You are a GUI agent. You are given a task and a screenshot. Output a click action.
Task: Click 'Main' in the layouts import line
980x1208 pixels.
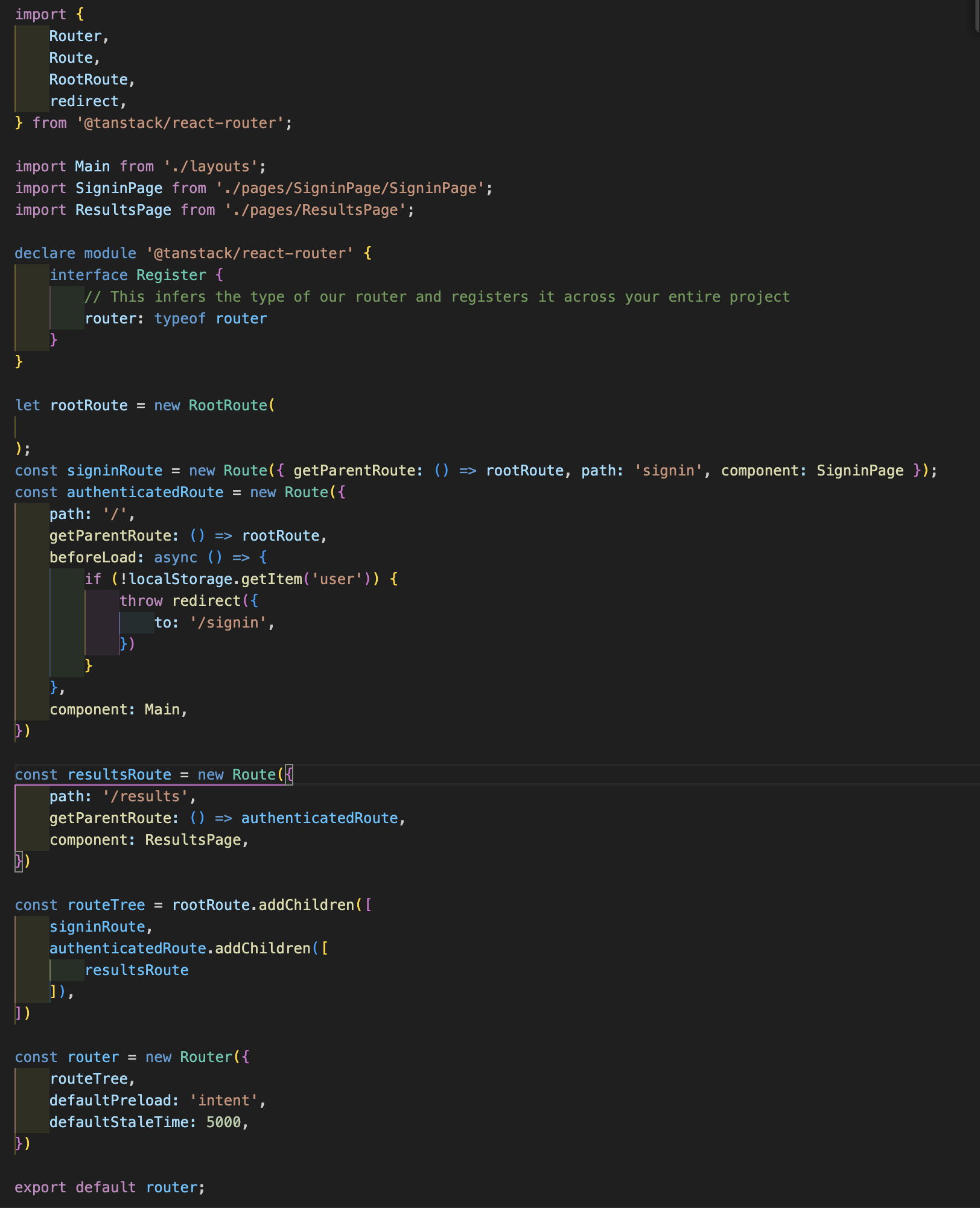(92, 167)
